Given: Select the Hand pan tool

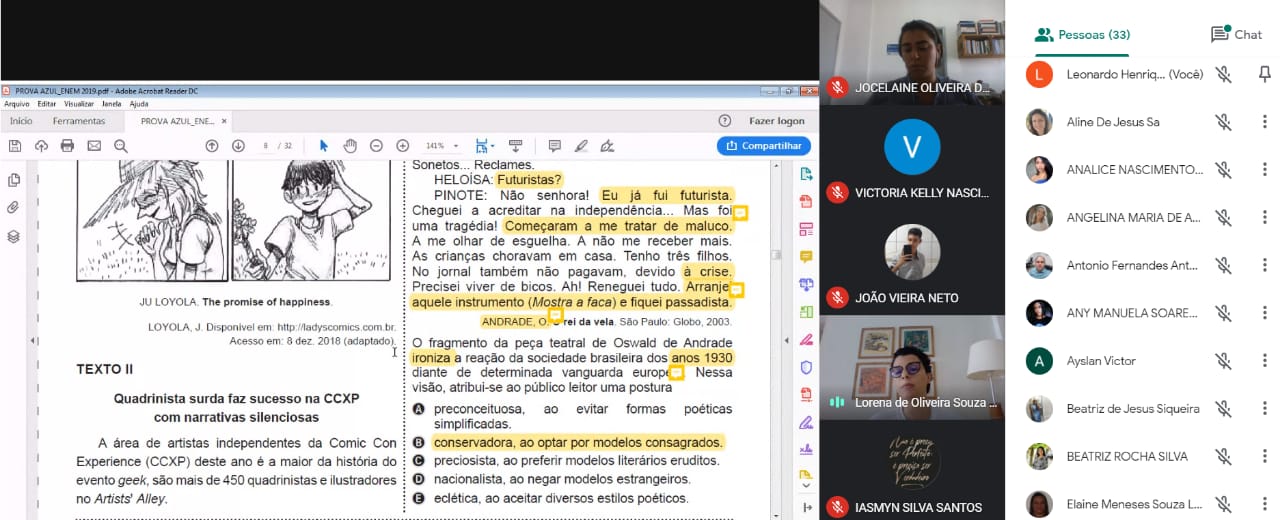Looking at the screenshot, I should pos(350,146).
